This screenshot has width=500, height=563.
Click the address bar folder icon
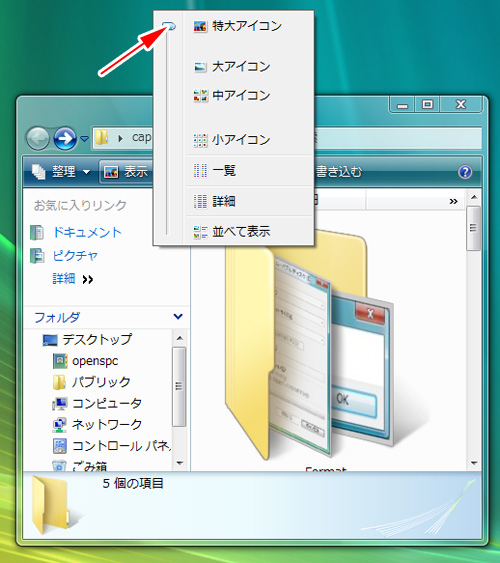pos(102,138)
